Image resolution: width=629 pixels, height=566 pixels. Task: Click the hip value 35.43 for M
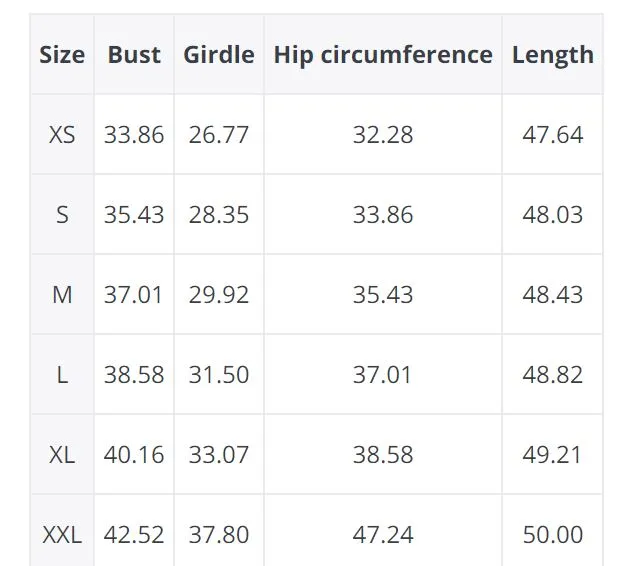(x=383, y=294)
